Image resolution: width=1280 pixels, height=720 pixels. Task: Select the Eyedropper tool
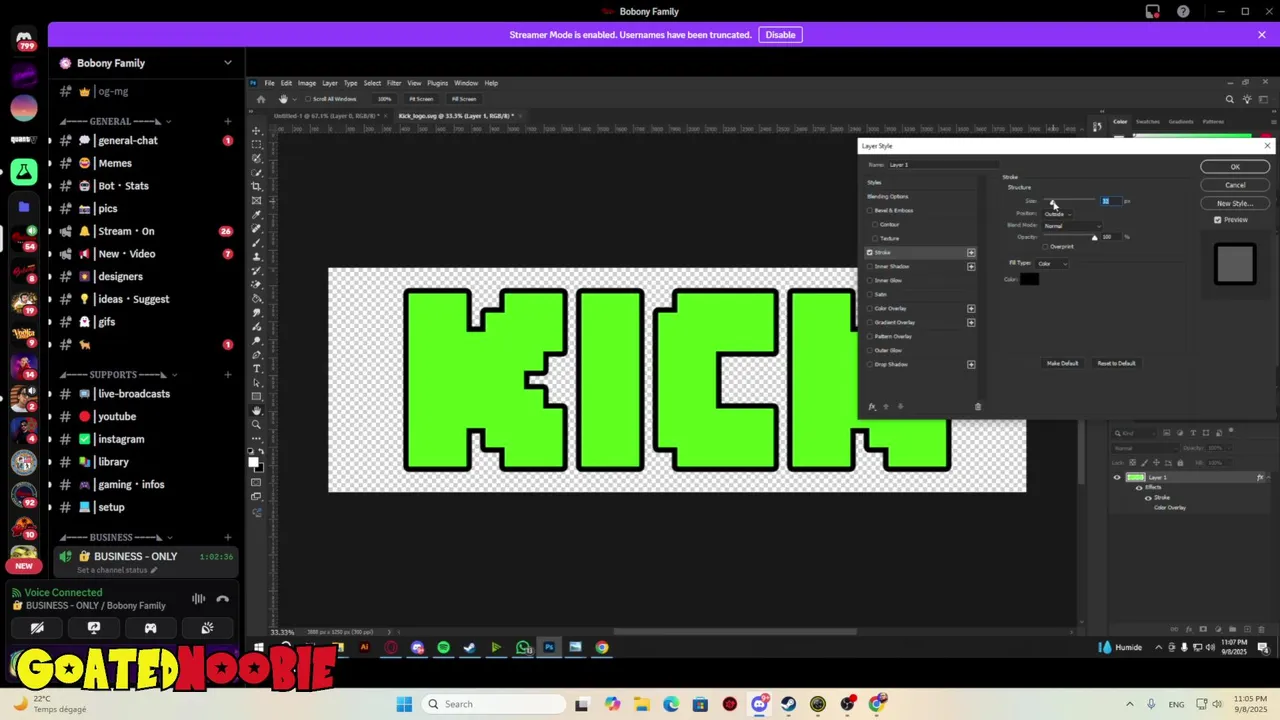click(x=257, y=215)
